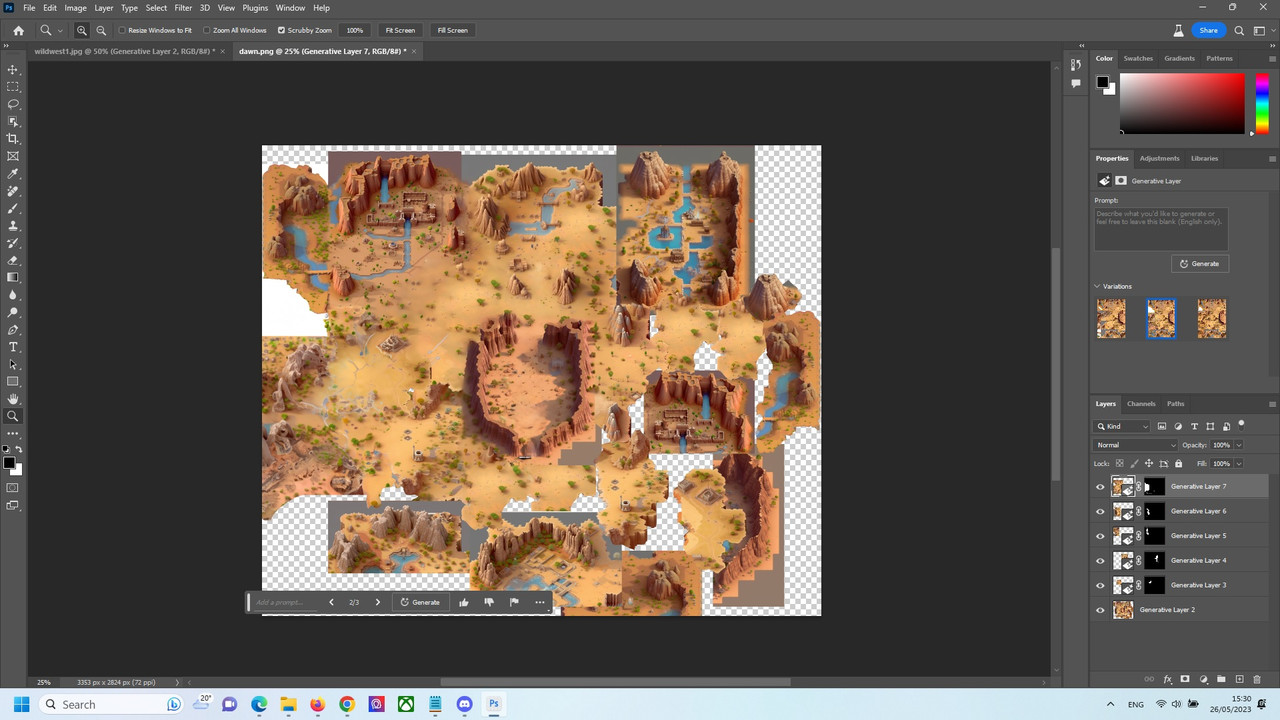Select the Lasso tool
Viewport: 1280px width, 720px height.
coord(13,104)
